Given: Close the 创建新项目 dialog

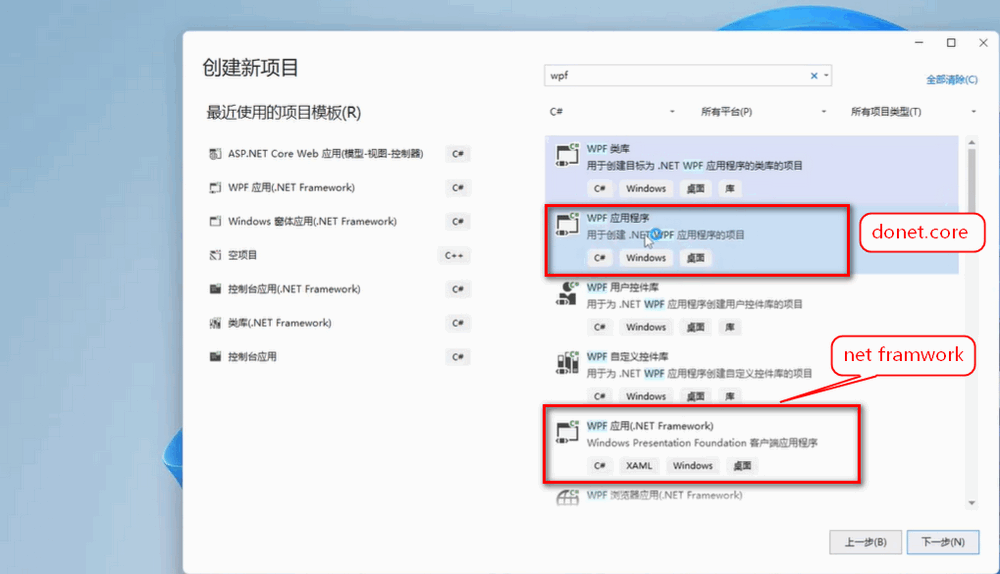Looking at the screenshot, I should click(983, 43).
